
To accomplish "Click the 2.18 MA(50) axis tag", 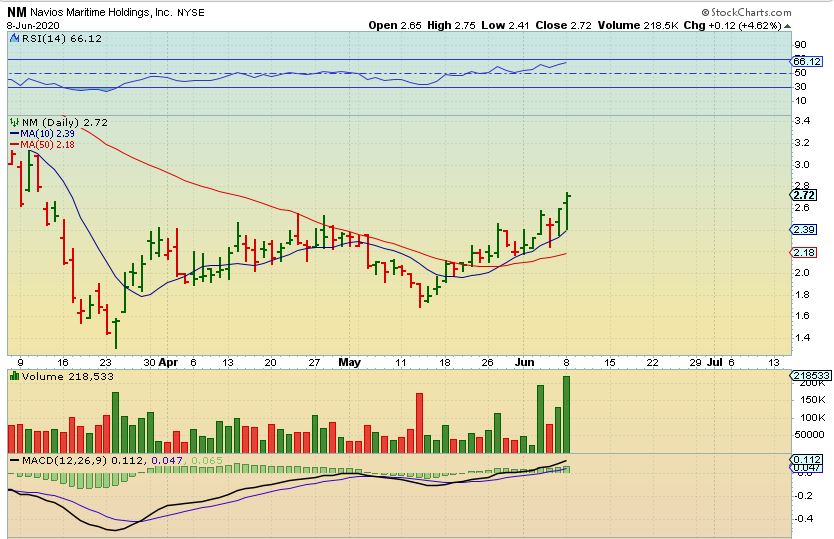I will pyautogui.click(x=804, y=252).
